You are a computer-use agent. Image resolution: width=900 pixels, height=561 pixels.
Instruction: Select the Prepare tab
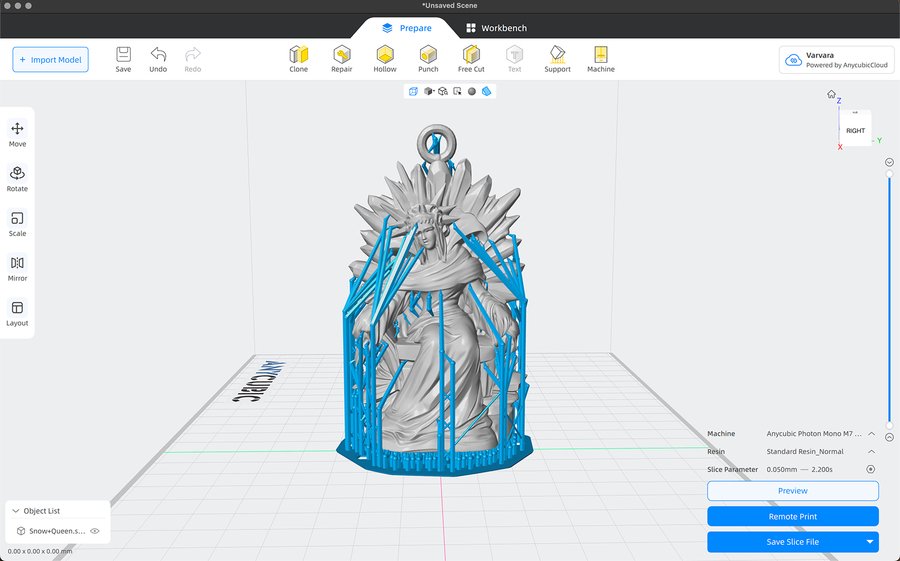click(x=407, y=28)
